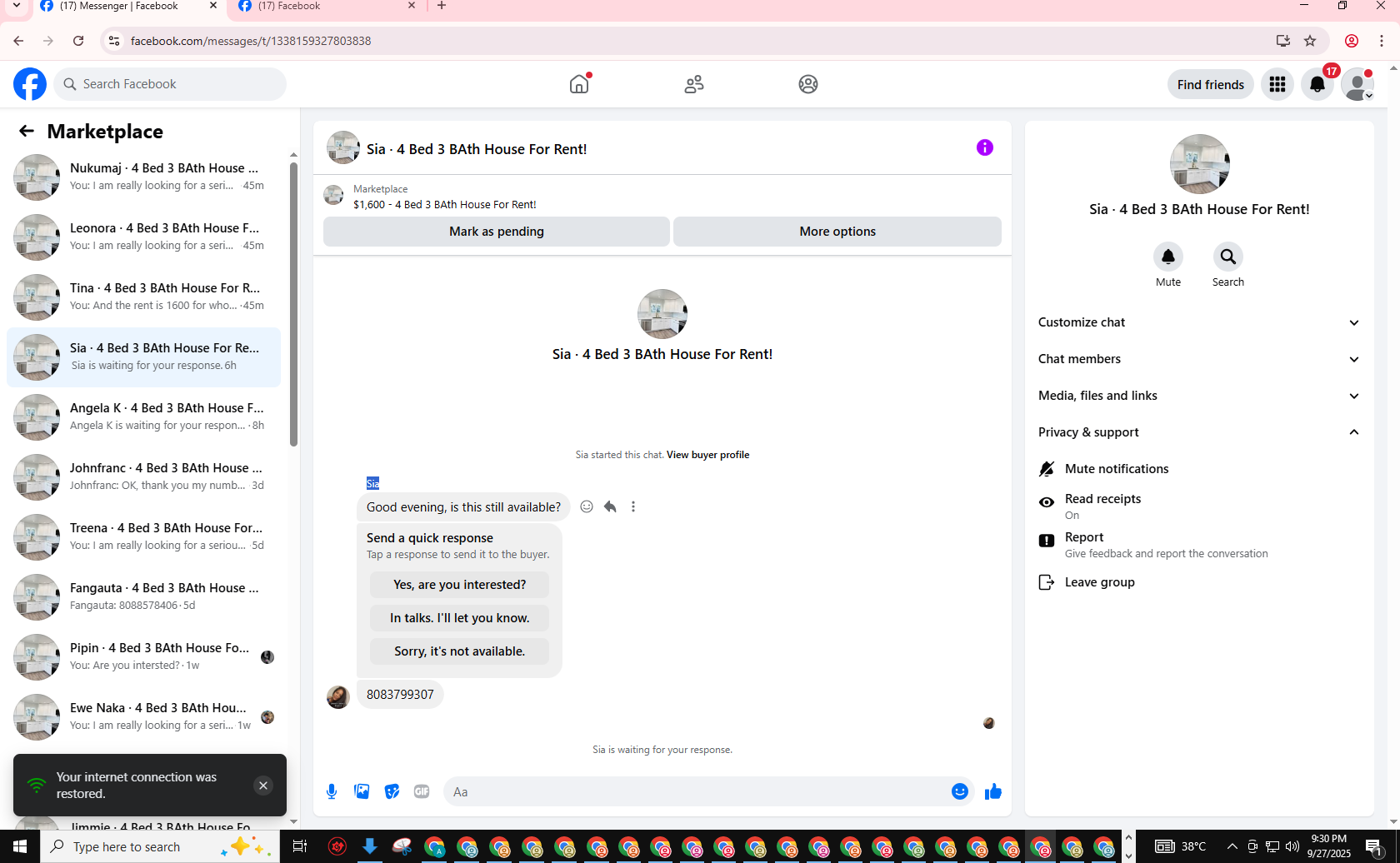Click More options for listing
1400x863 pixels.
(x=837, y=232)
